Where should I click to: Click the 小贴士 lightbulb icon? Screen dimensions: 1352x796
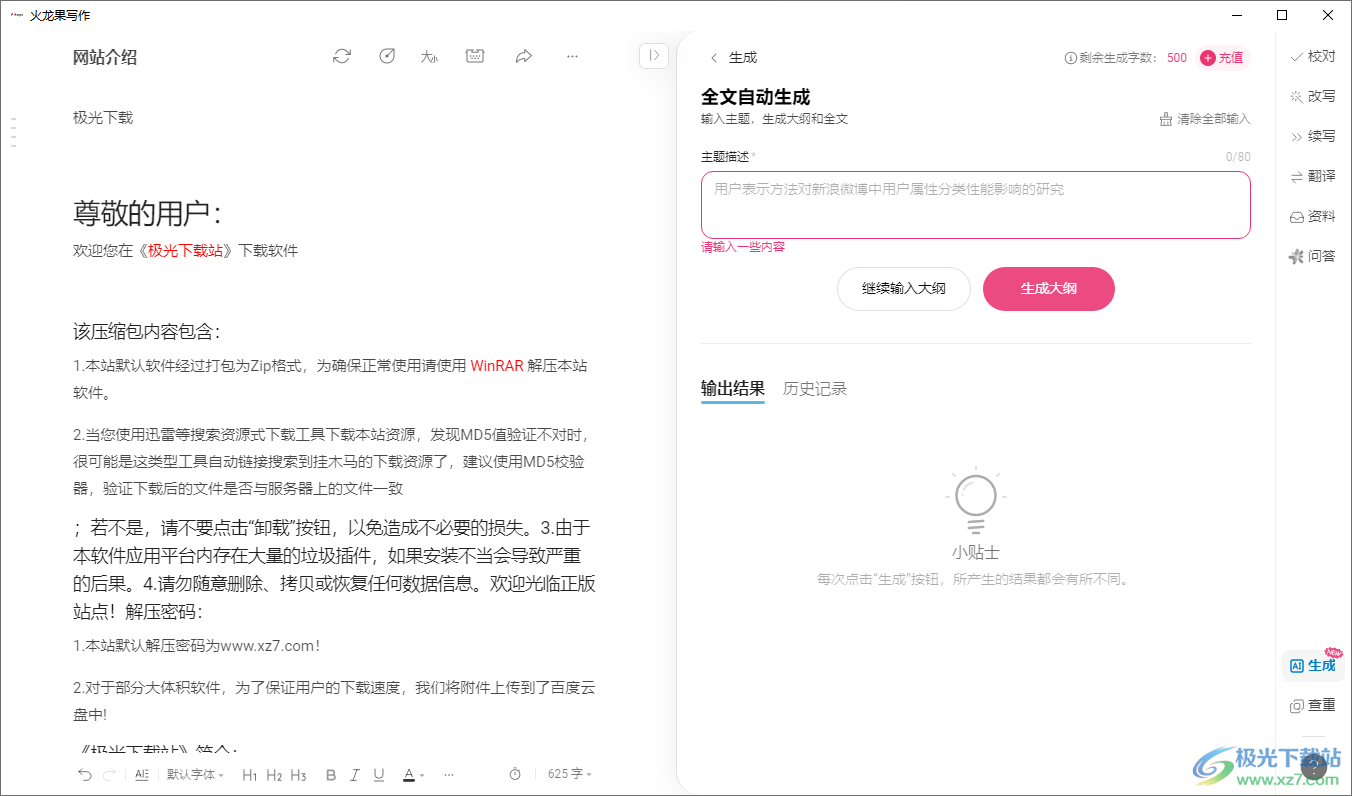click(x=976, y=501)
